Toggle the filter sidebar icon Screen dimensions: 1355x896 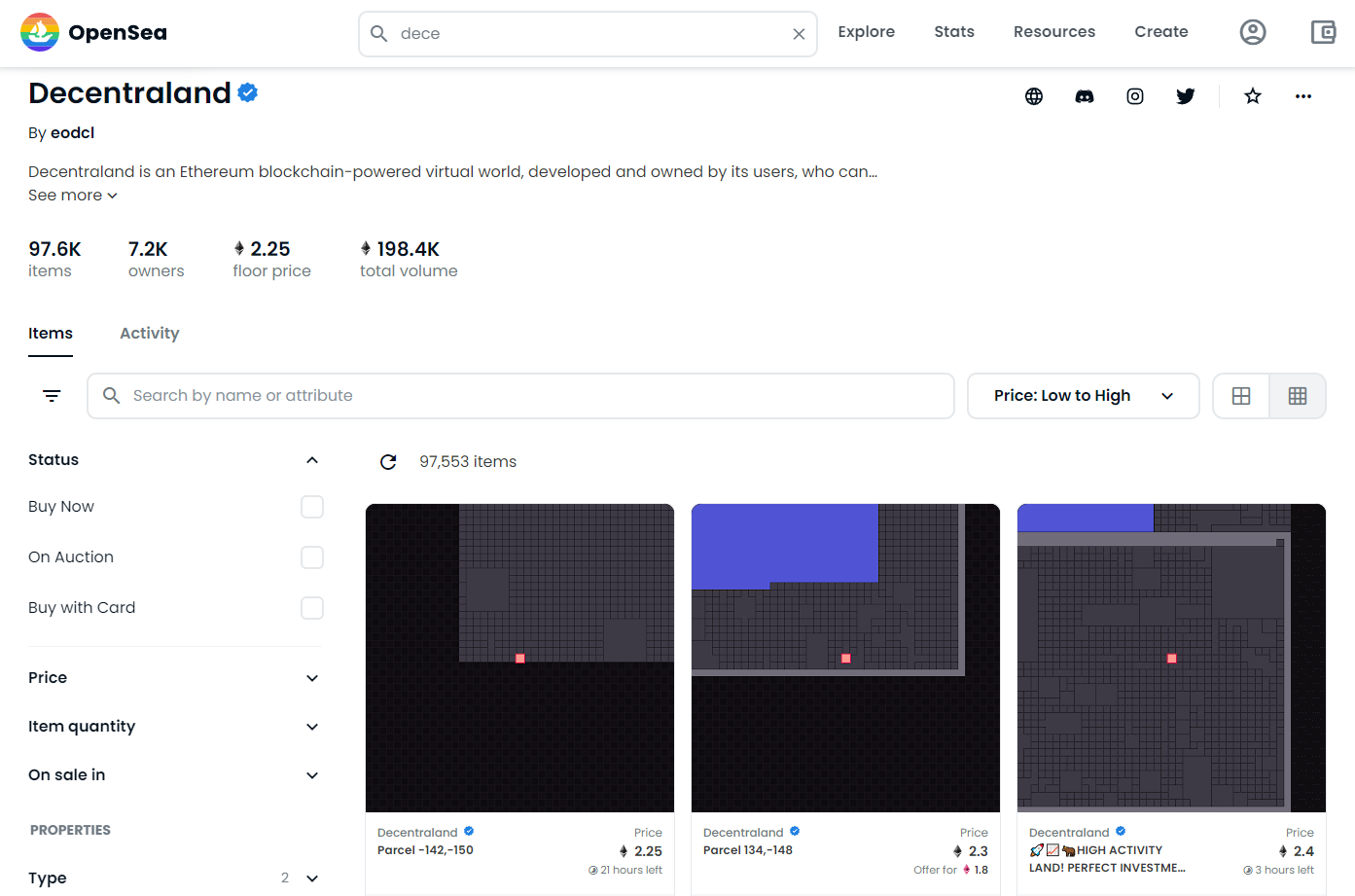point(52,396)
